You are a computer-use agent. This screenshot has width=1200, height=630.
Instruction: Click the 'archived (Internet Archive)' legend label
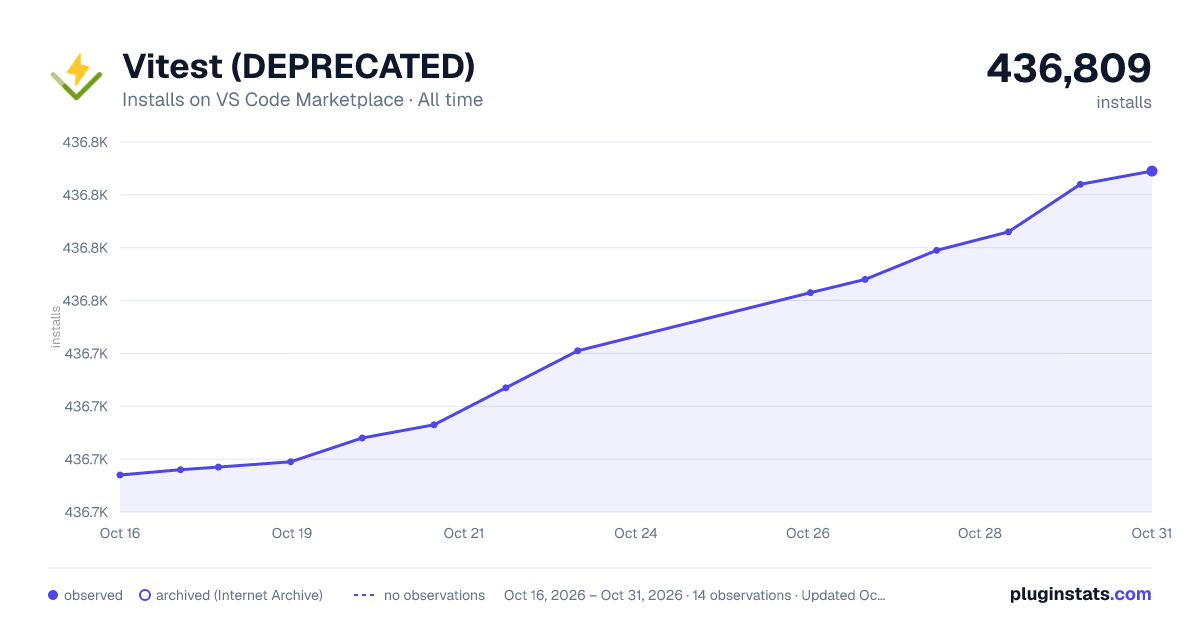pyautogui.click(x=239, y=595)
